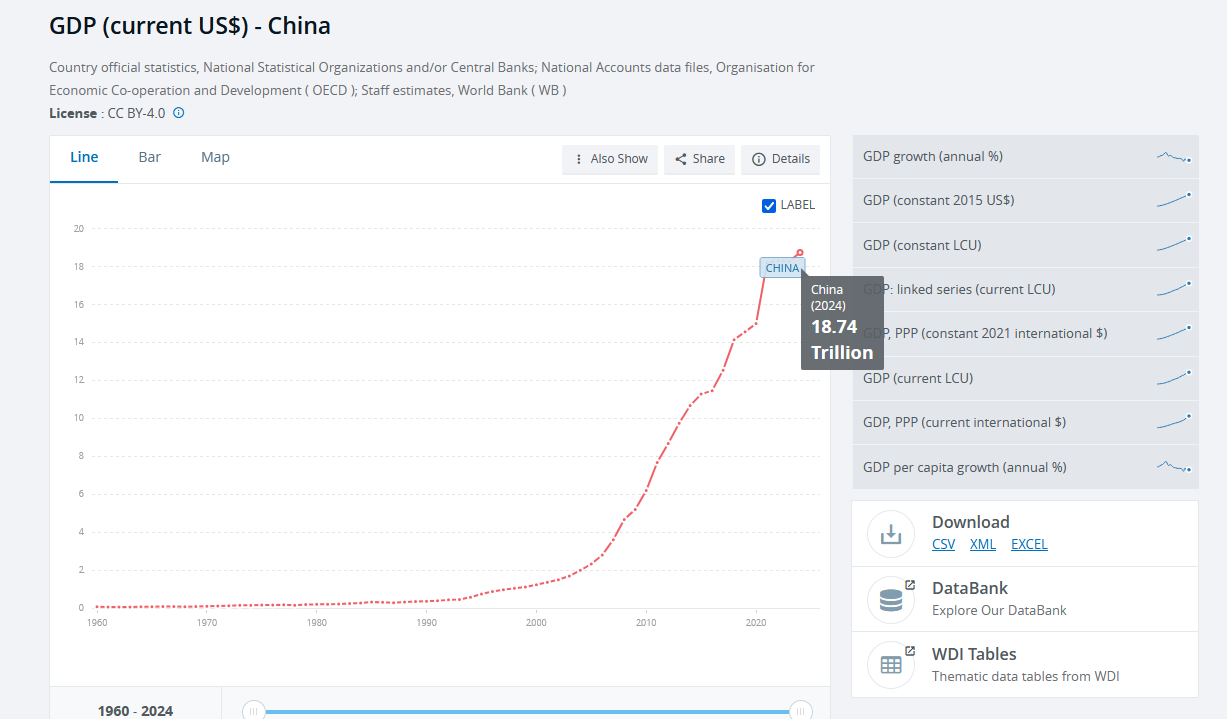Click the page title GDP (current US$) - China
The height and width of the screenshot is (719, 1227).
pyautogui.click(x=190, y=26)
